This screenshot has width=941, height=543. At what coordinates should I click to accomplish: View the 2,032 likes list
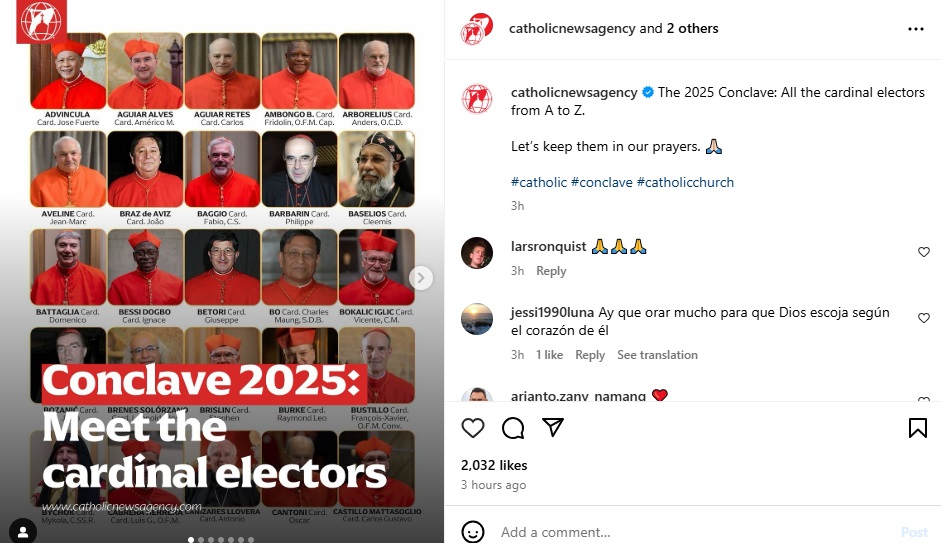494,465
